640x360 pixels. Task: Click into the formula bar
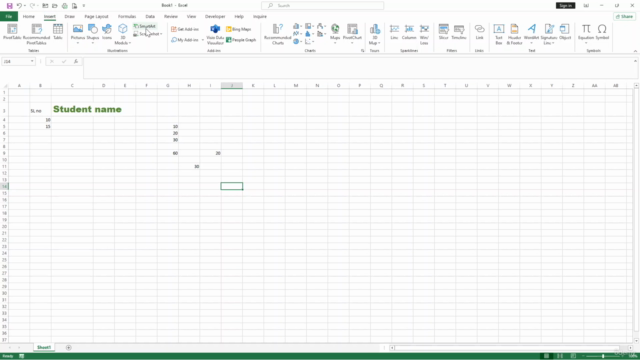pyautogui.click(x=360, y=68)
